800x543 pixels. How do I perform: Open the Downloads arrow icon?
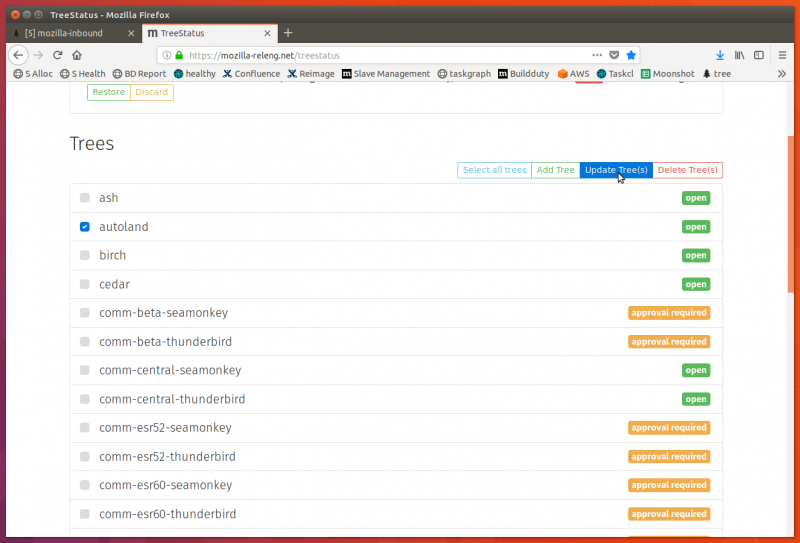(720, 55)
